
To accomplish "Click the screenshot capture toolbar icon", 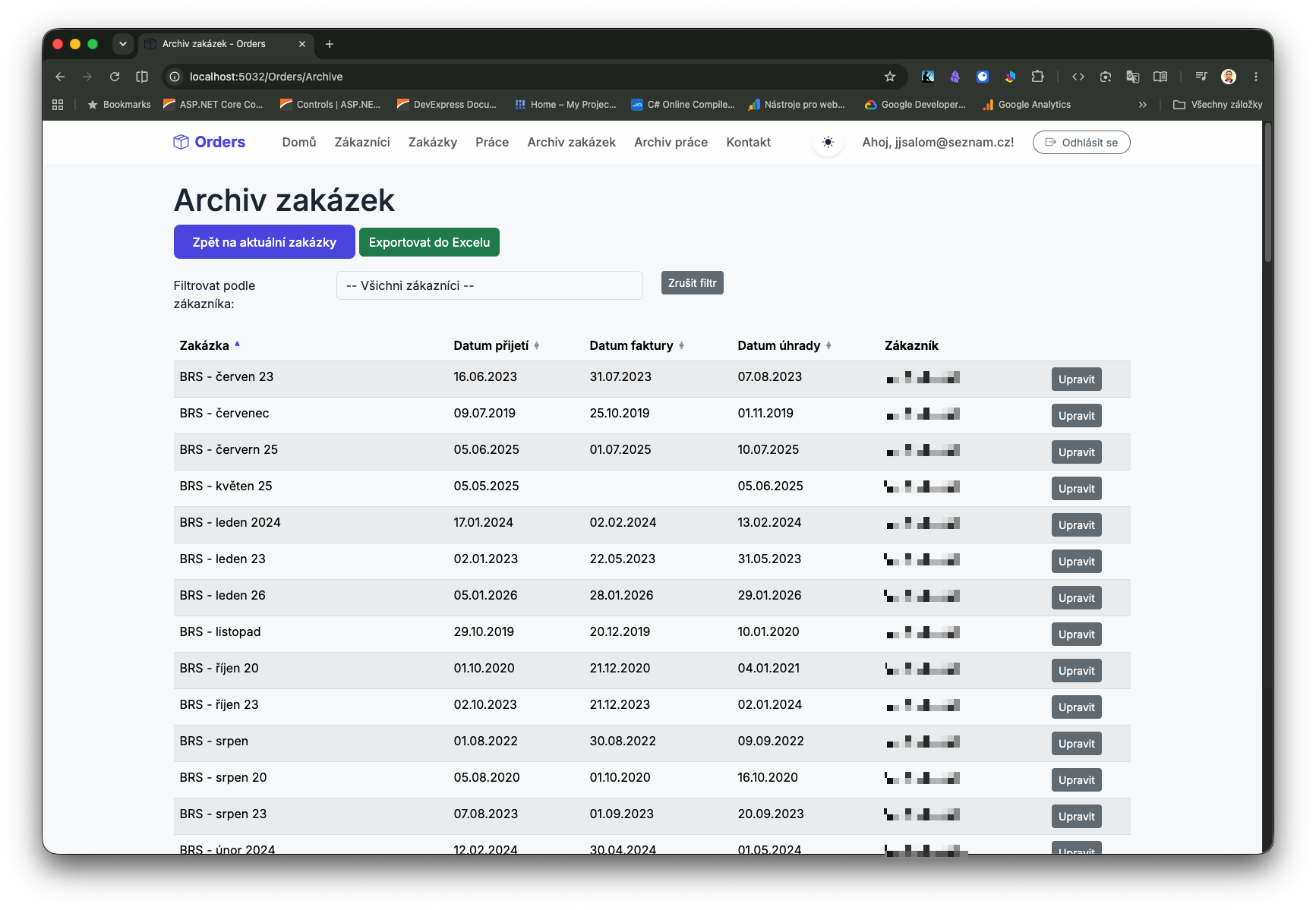I will [1106, 77].
